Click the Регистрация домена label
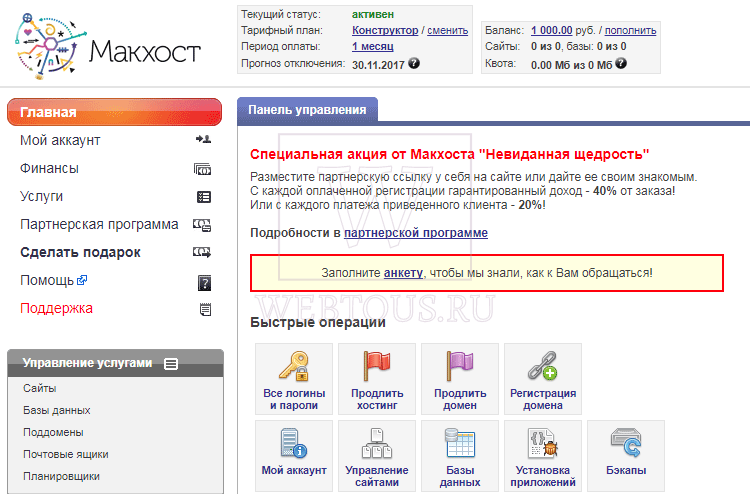Image resolution: width=750 pixels, height=494 pixels. click(x=543, y=399)
